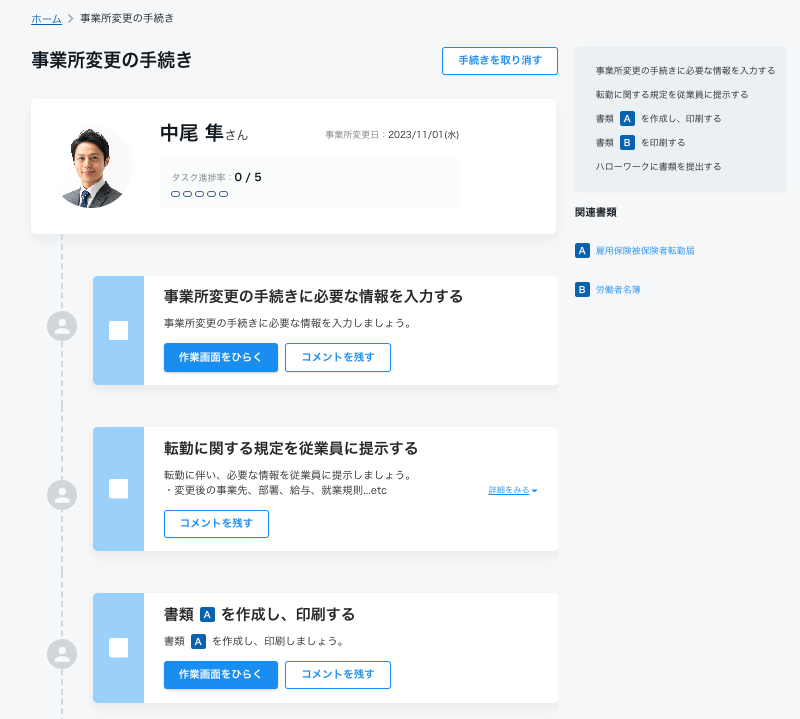Expand 詳細をみる on the 転勤 task
Viewport: 800px width, 719px height.
coord(513,490)
